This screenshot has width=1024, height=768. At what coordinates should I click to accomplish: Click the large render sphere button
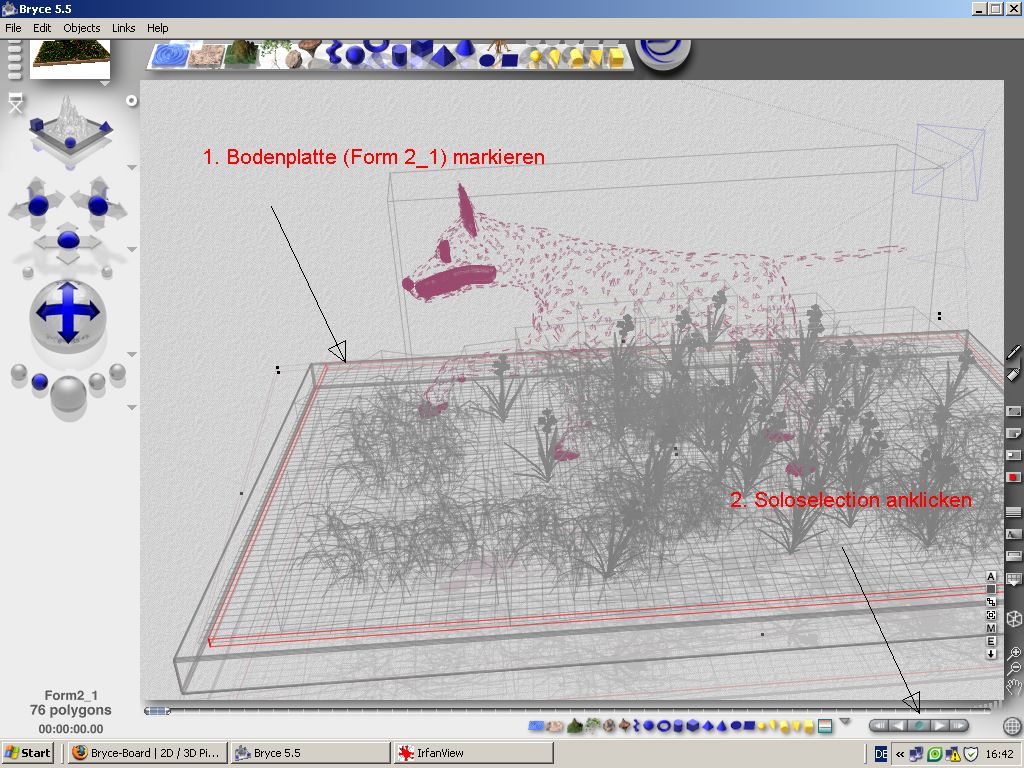pos(68,394)
